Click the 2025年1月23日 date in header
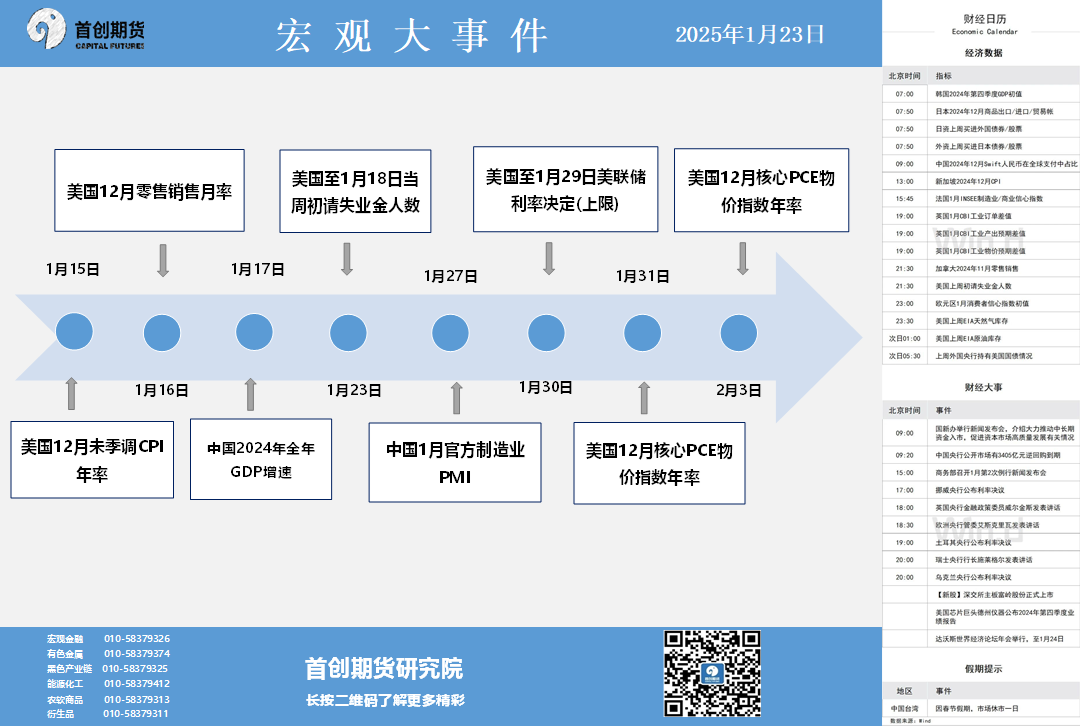The width and height of the screenshot is (1080, 726). click(750, 35)
